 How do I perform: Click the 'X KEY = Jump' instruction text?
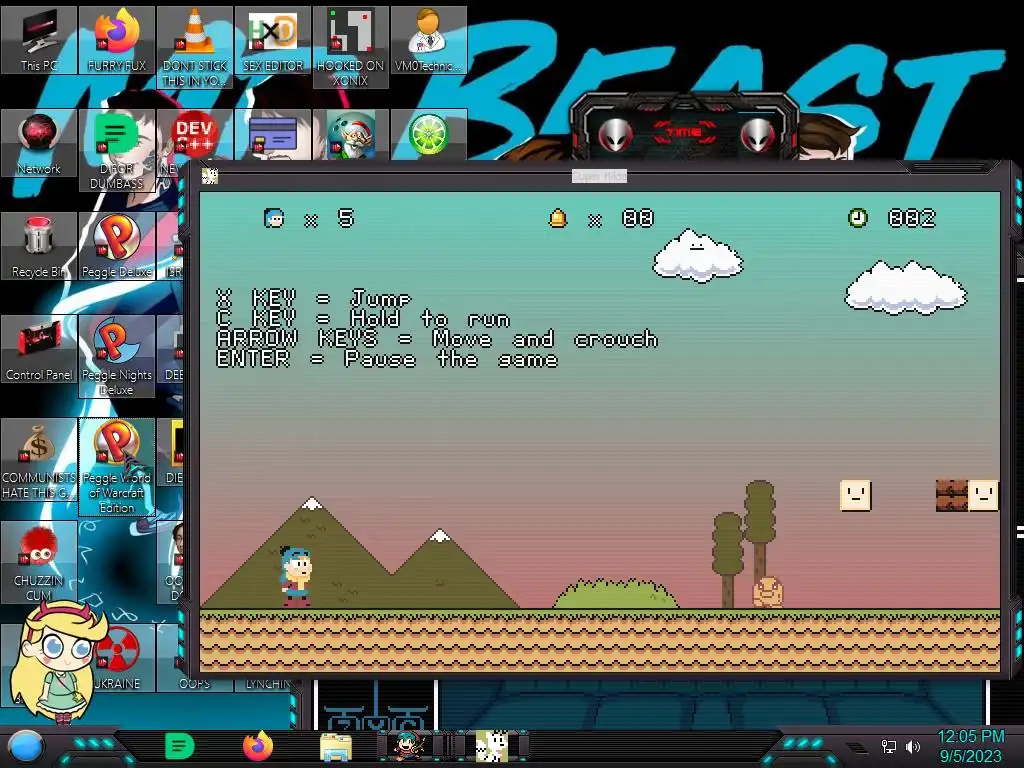(x=313, y=299)
